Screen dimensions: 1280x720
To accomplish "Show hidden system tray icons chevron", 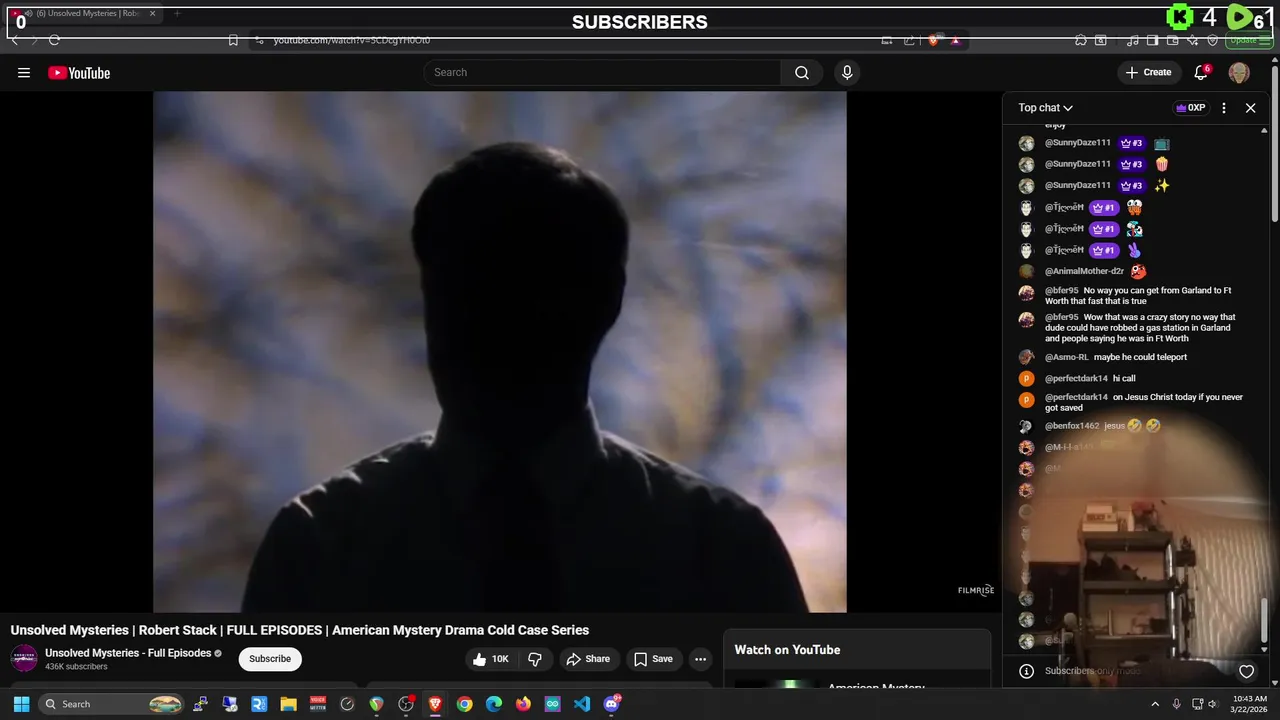I will [1155, 704].
